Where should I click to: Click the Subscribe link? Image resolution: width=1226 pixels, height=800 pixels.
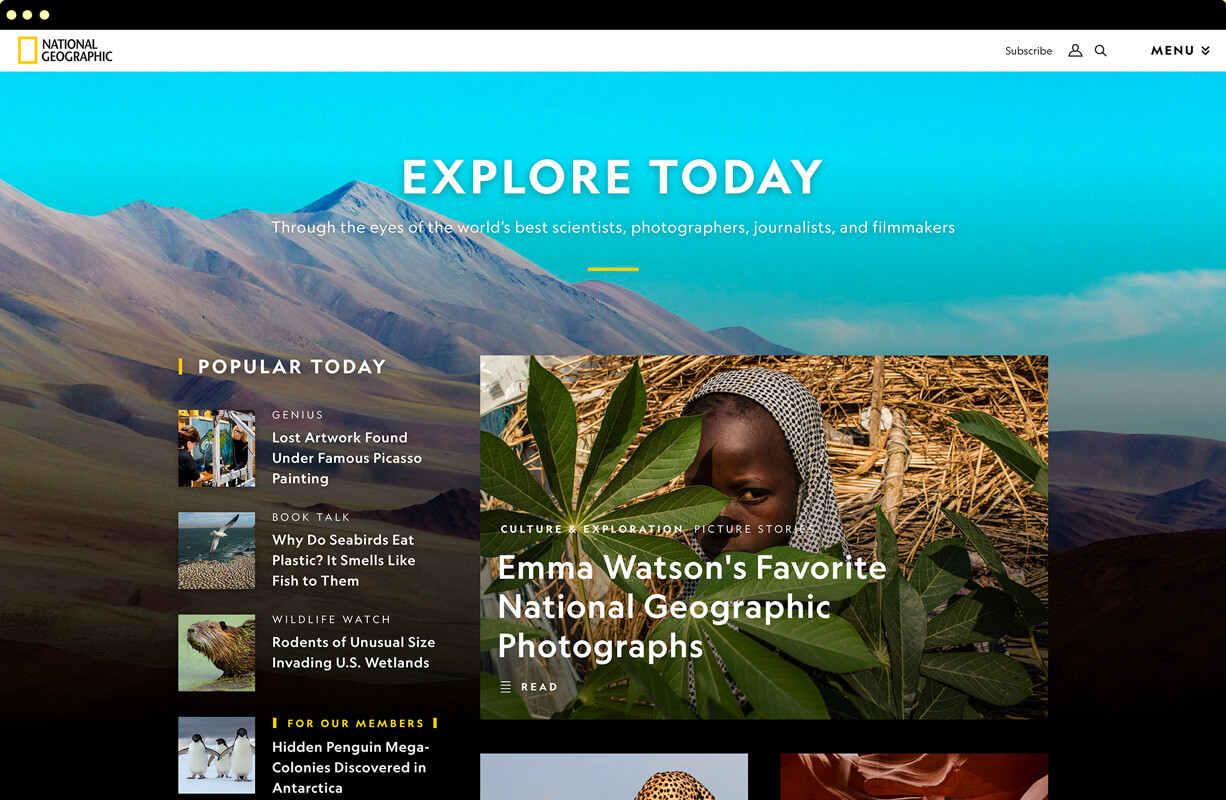(x=1028, y=50)
